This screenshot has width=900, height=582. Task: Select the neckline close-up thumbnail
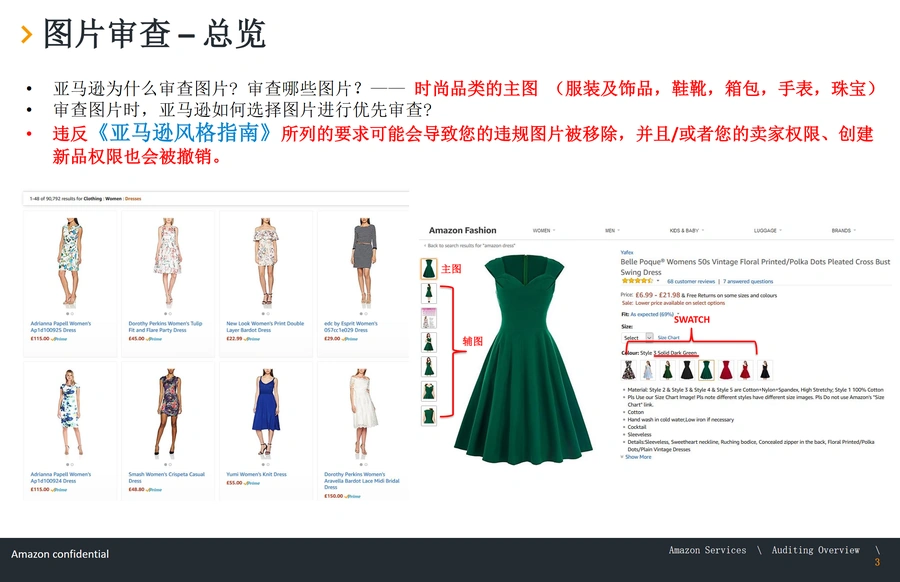(429, 391)
